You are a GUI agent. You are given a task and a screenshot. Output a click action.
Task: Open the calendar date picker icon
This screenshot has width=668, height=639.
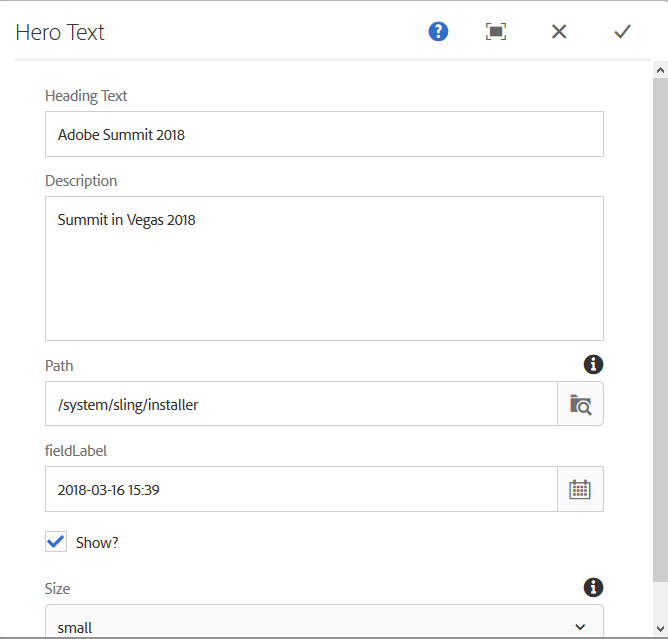(x=580, y=489)
